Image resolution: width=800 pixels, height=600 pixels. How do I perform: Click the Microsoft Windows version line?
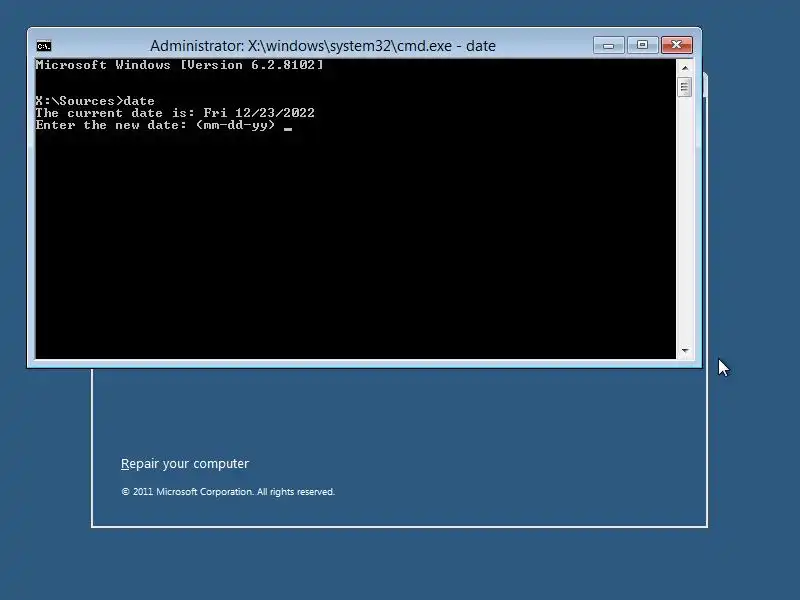pyautogui.click(x=179, y=65)
